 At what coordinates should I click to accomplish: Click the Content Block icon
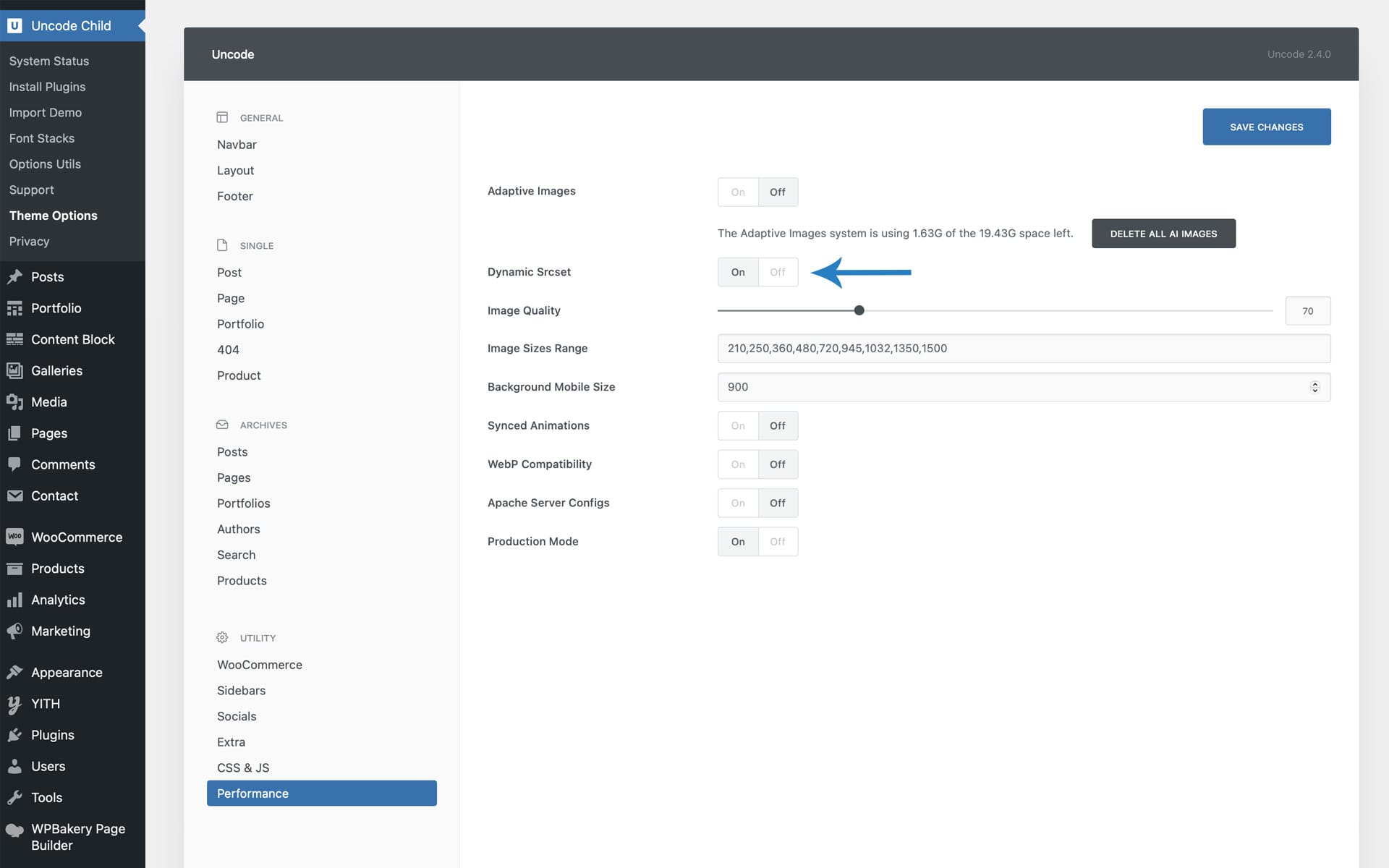click(14, 339)
